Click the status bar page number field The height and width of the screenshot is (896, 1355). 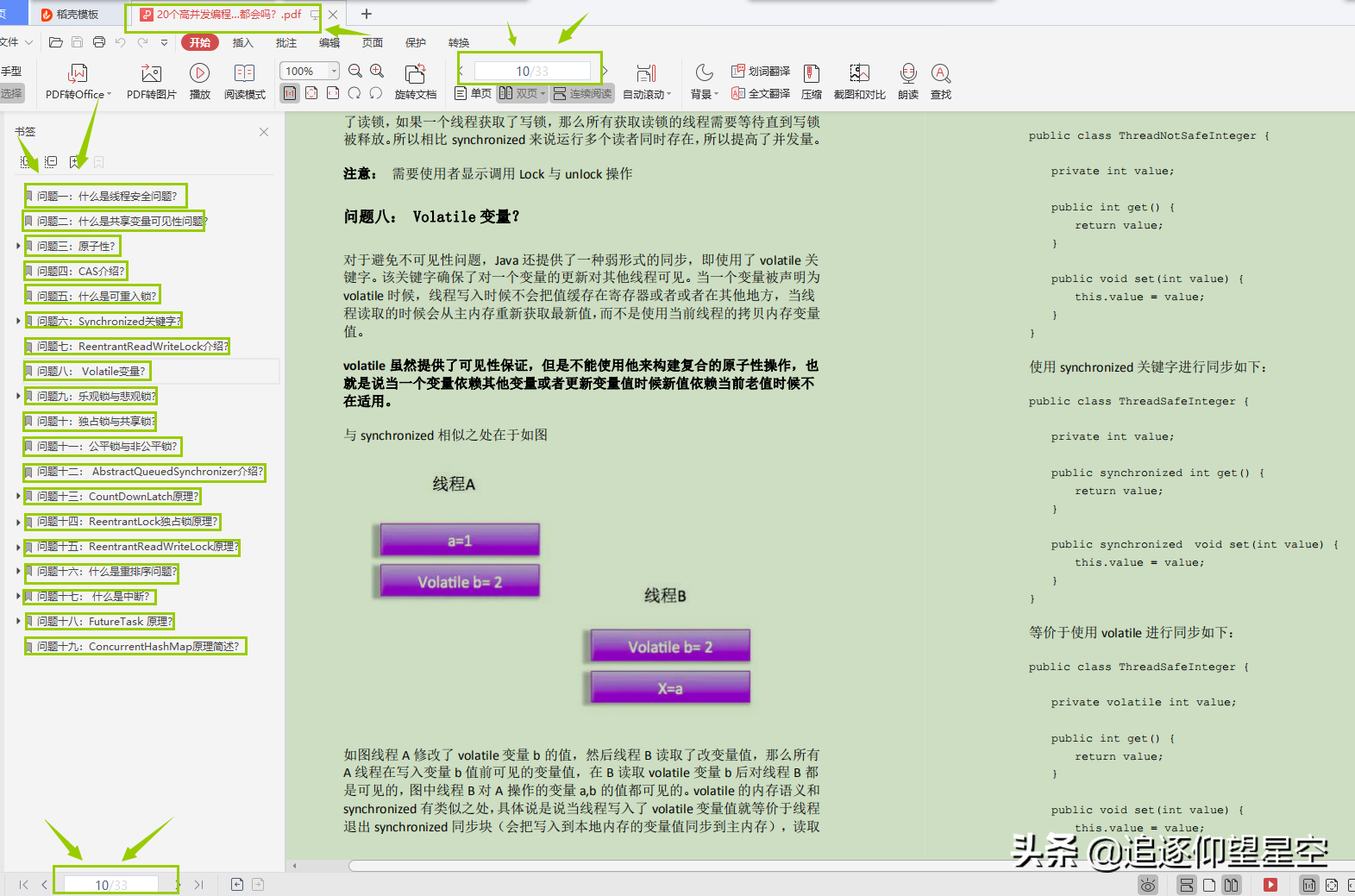pos(110,885)
